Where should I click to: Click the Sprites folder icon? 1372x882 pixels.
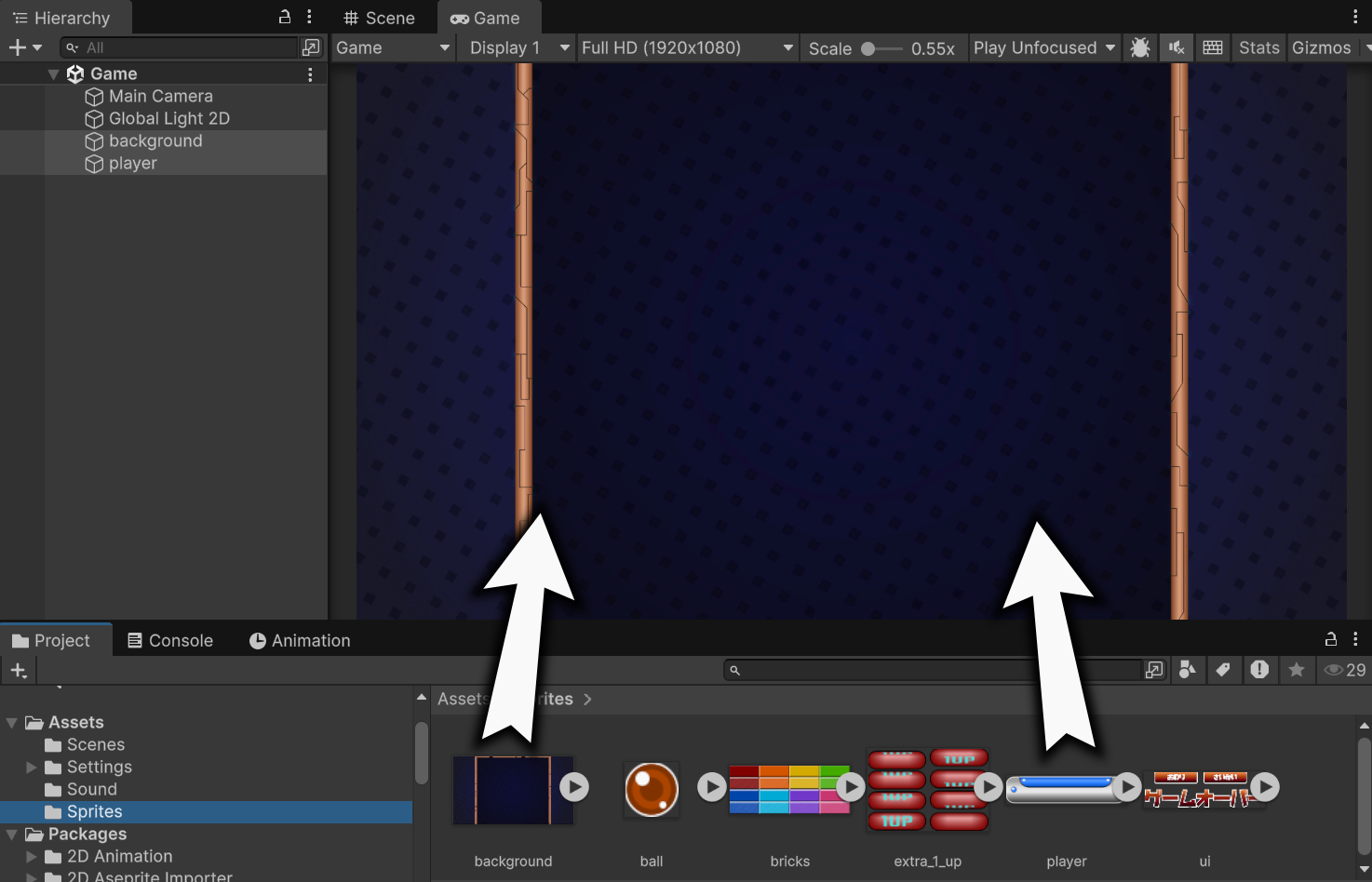coord(53,812)
